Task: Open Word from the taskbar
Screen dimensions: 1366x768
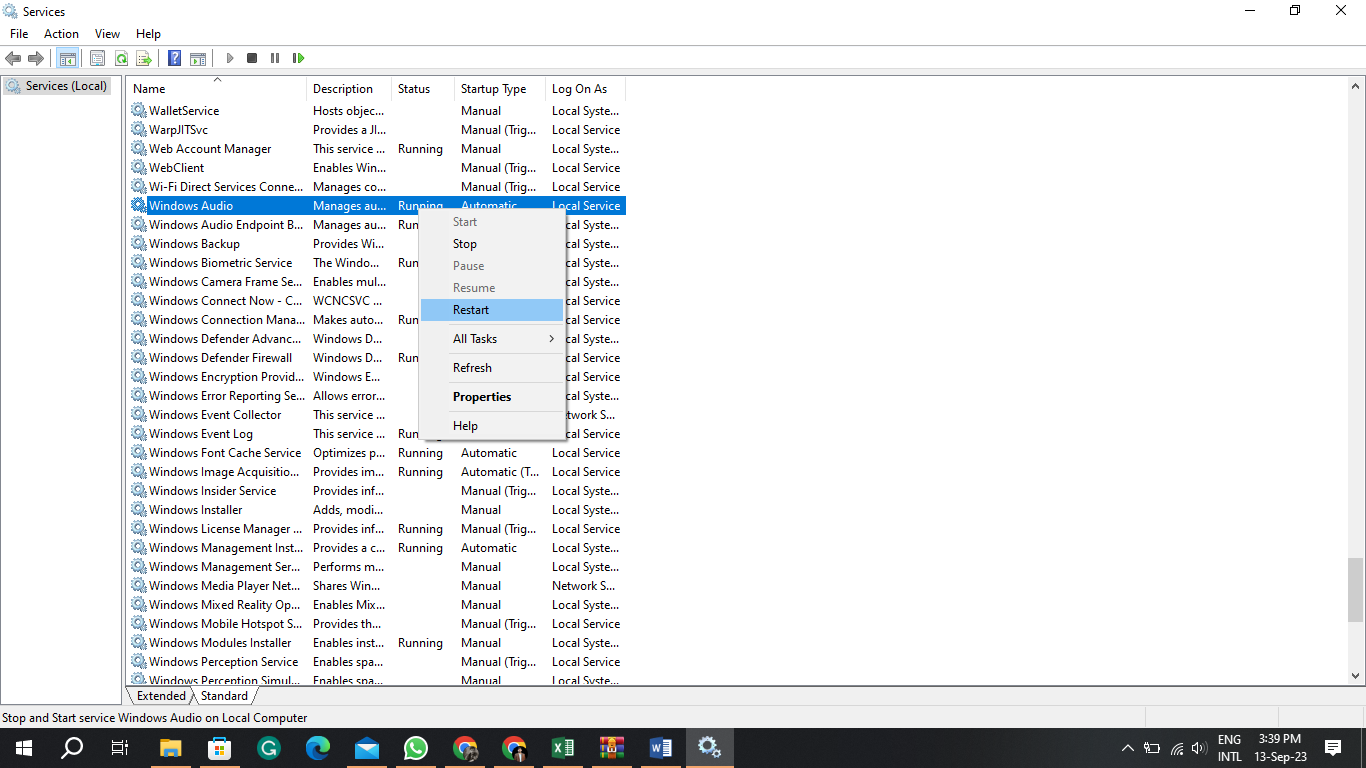Action: pyautogui.click(x=660, y=748)
